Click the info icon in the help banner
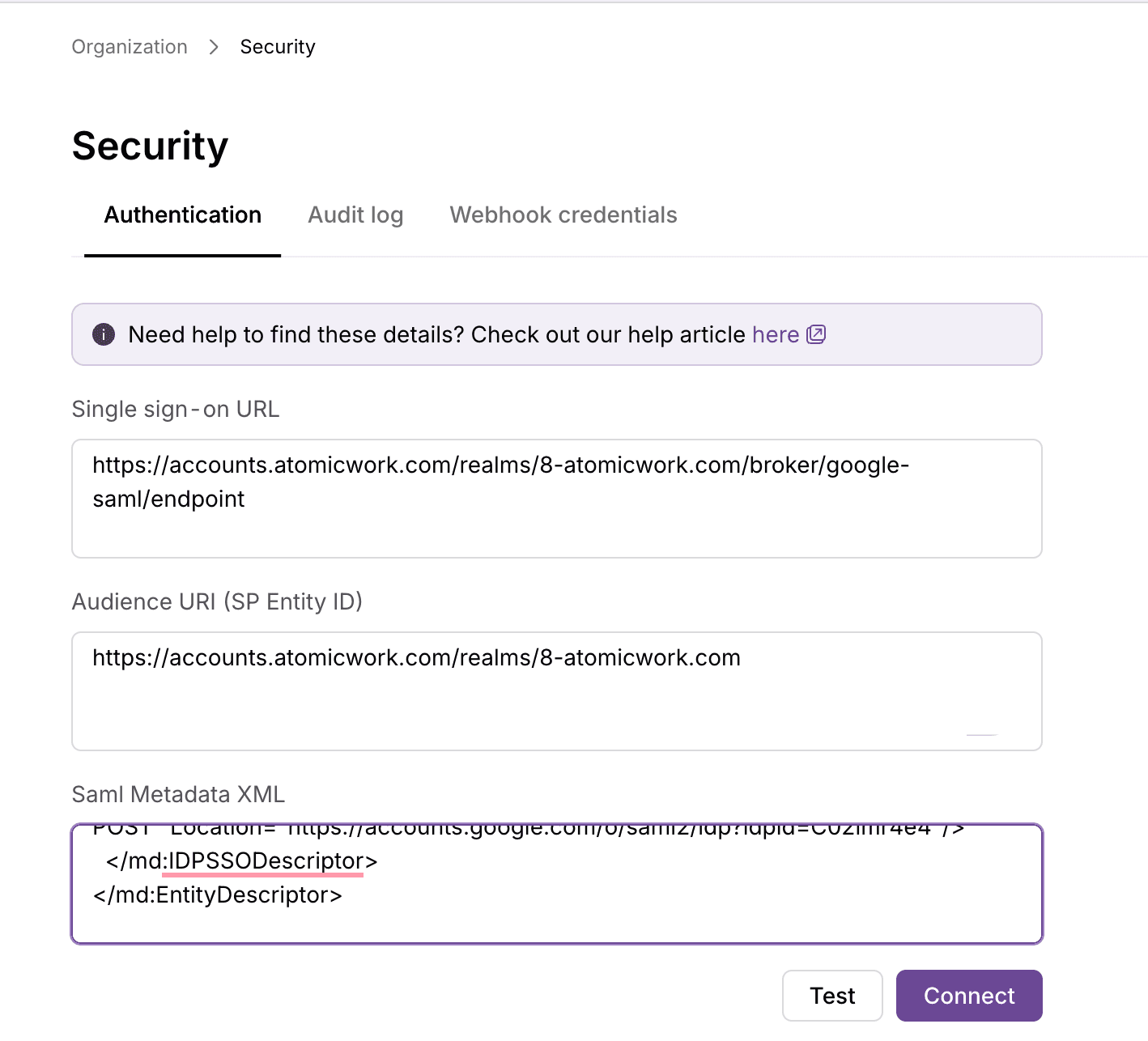The image size is (1148, 1041). coord(104,334)
